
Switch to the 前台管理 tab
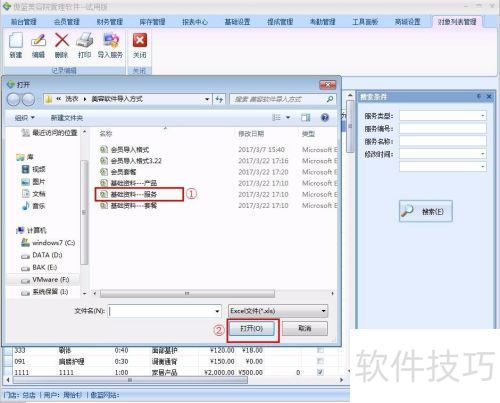[24, 22]
